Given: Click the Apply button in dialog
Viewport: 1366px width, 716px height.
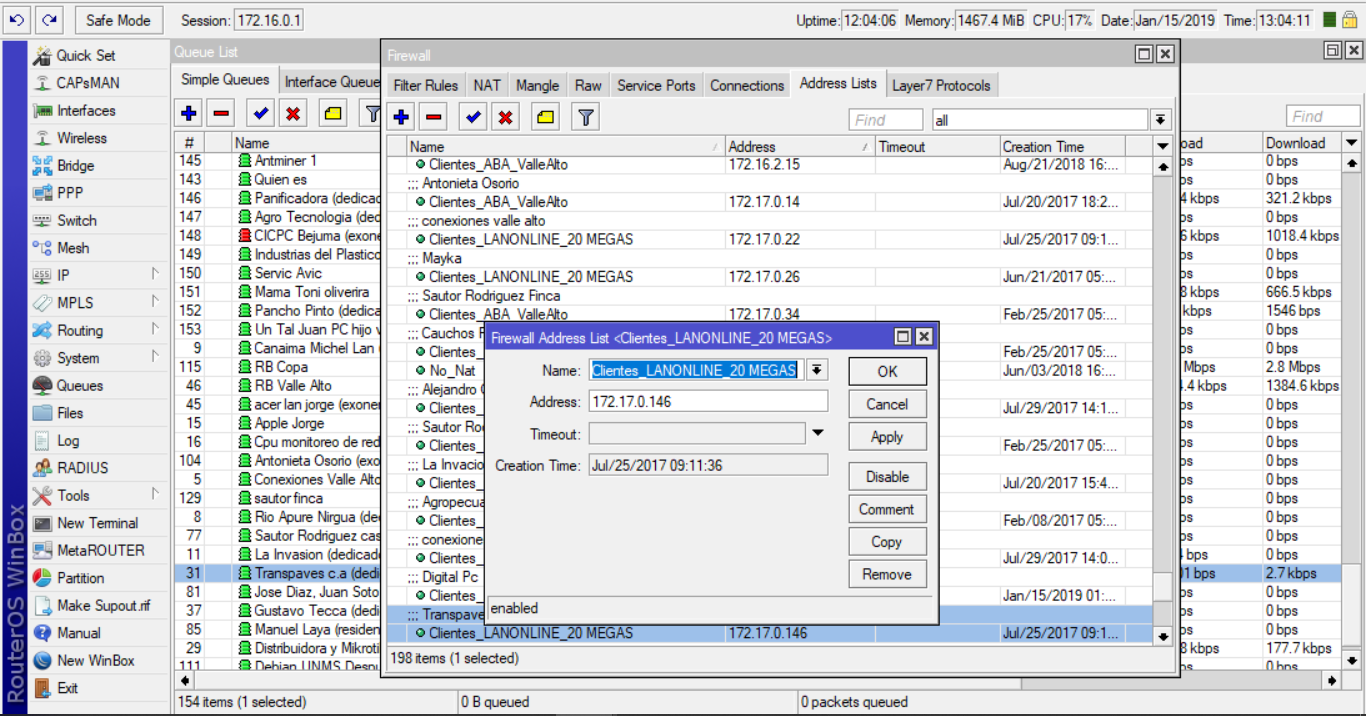Looking at the screenshot, I should click(x=887, y=437).
